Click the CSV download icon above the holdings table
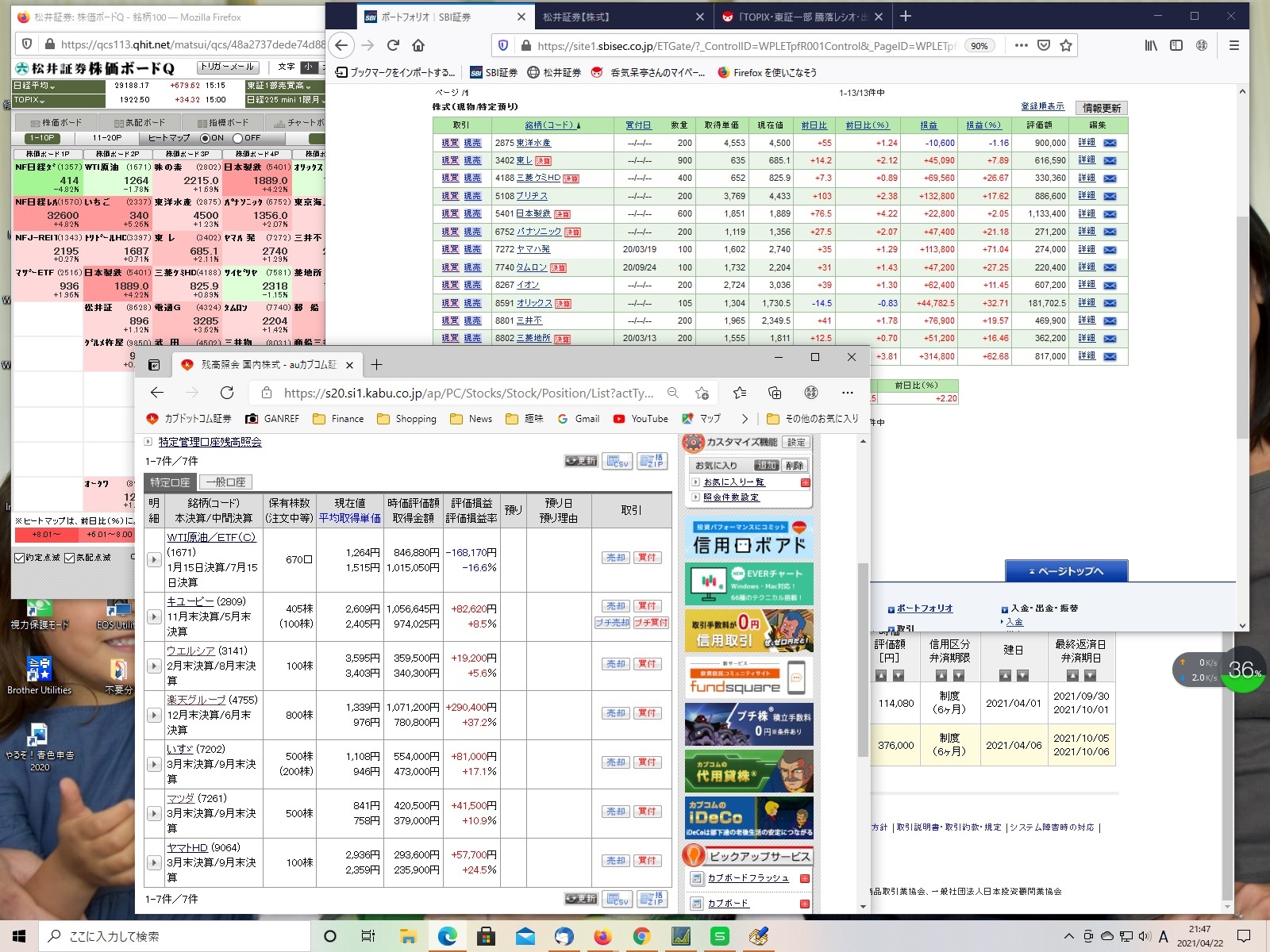The height and width of the screenshot is (952, 1270). point(618,461)
